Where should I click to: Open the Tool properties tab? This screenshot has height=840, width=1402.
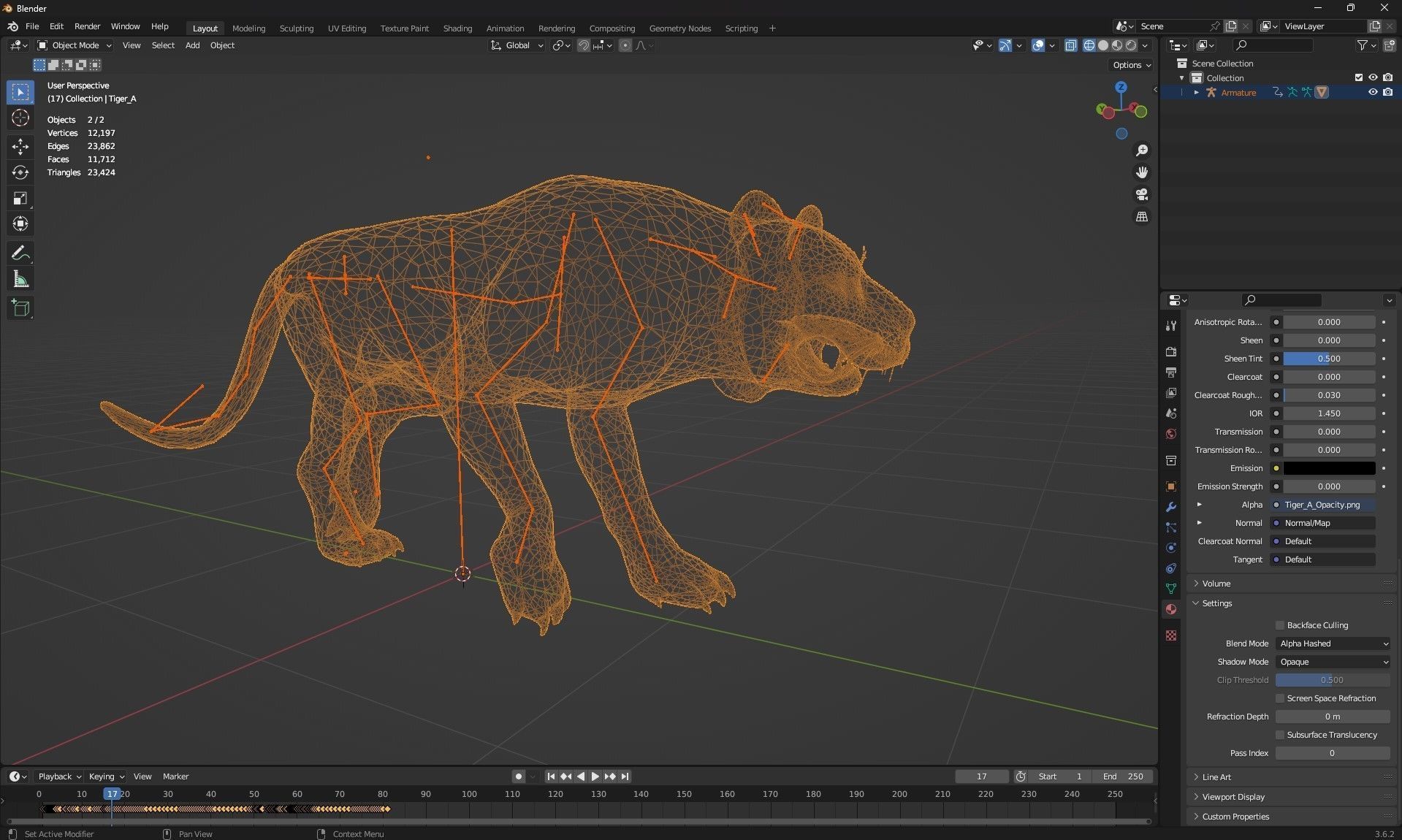click(1171, 326)
